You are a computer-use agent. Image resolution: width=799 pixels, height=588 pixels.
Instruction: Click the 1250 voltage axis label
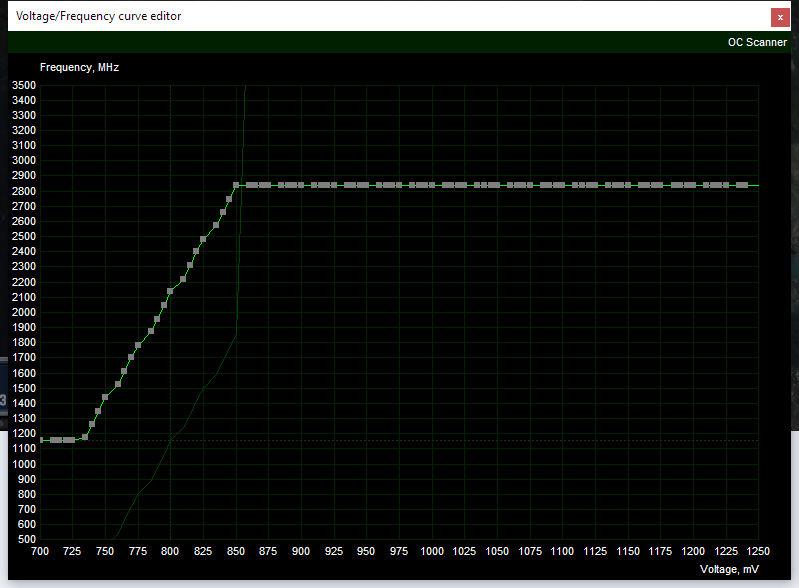(x=758, y=551)
